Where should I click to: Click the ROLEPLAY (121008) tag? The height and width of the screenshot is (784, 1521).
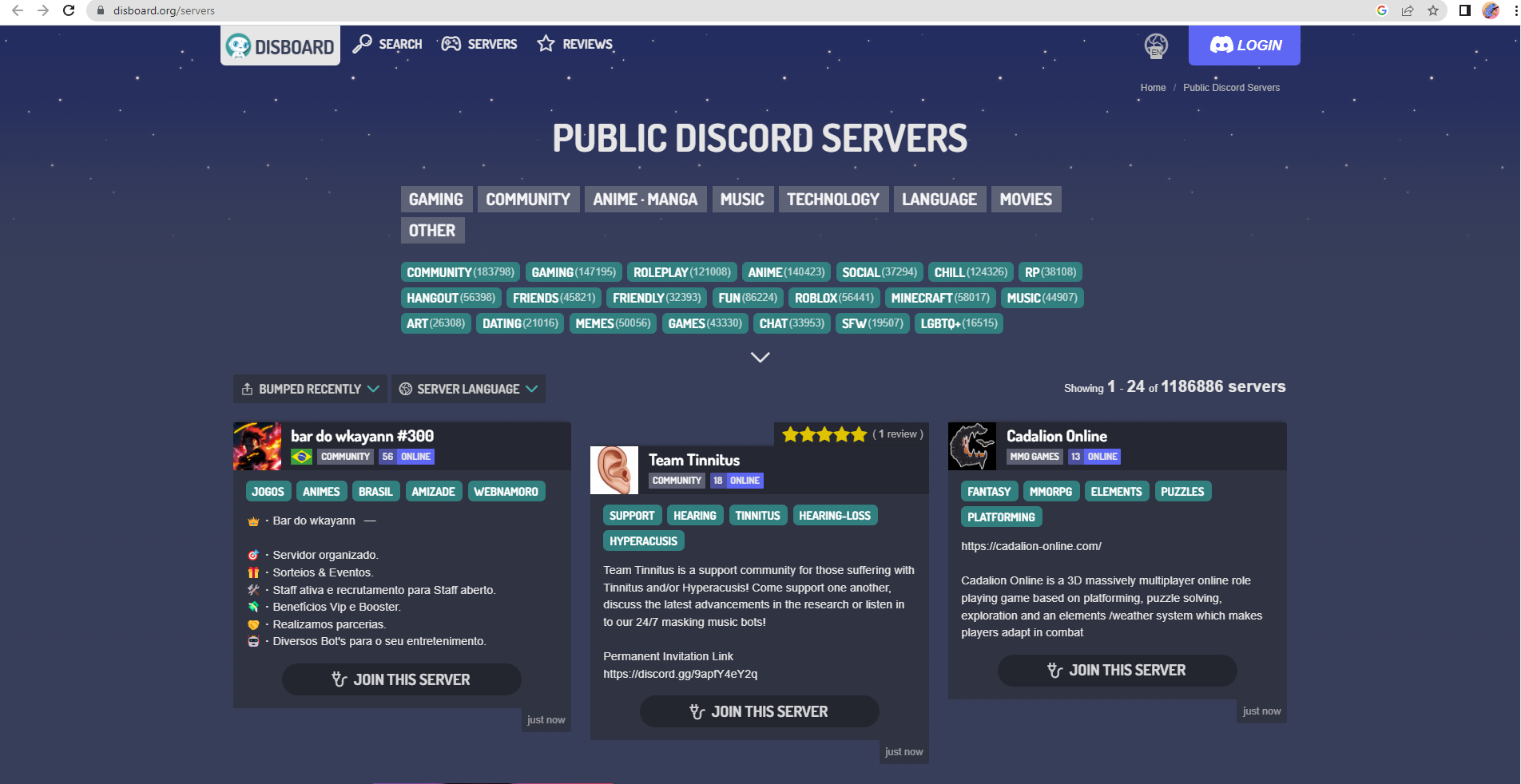(682, 272)
